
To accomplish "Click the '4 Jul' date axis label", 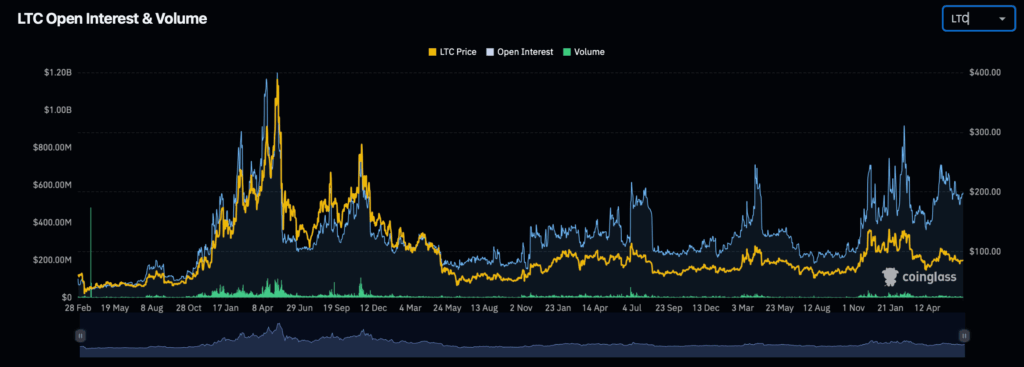I will click(x=632, y=307).
